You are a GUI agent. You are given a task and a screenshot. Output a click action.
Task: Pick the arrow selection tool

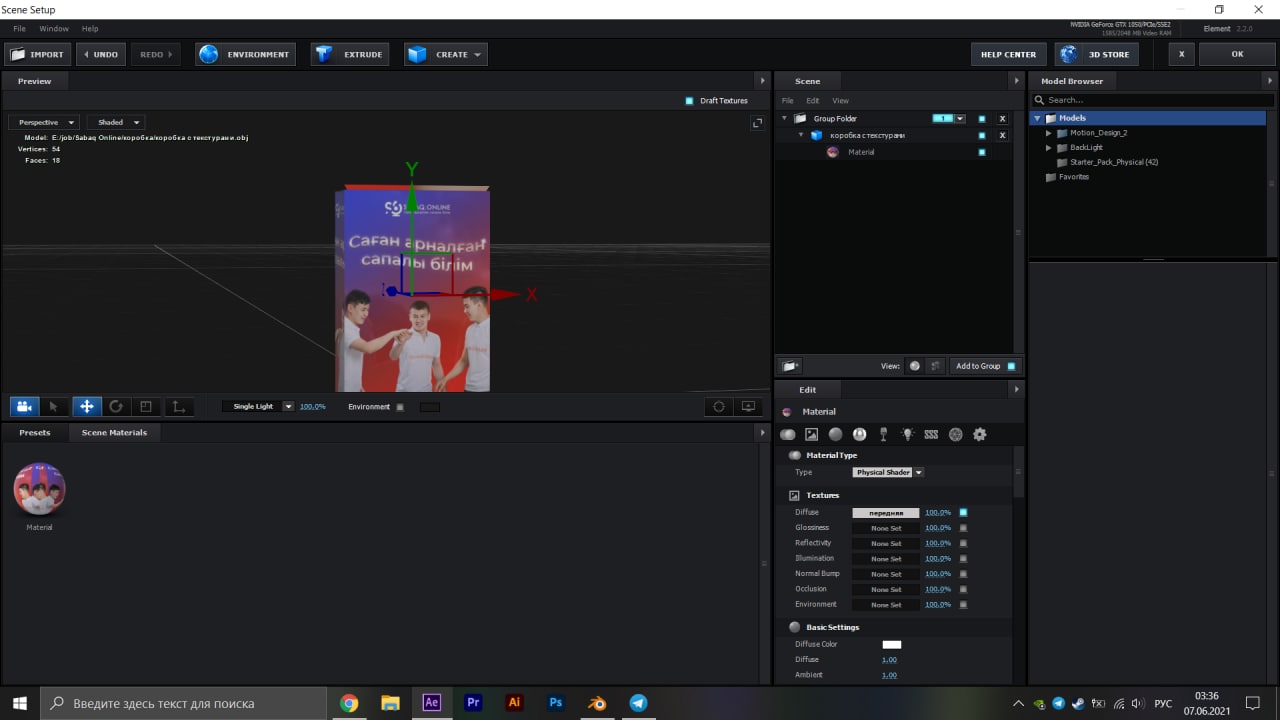pyautogui.click(x=55, y=406)
